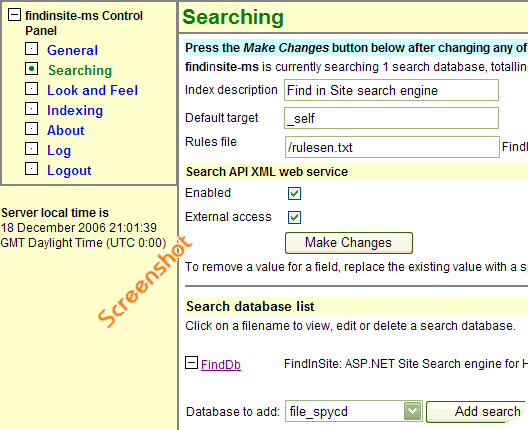
Task: Go to the Indexing page
Action: click(x=75, y=110)
